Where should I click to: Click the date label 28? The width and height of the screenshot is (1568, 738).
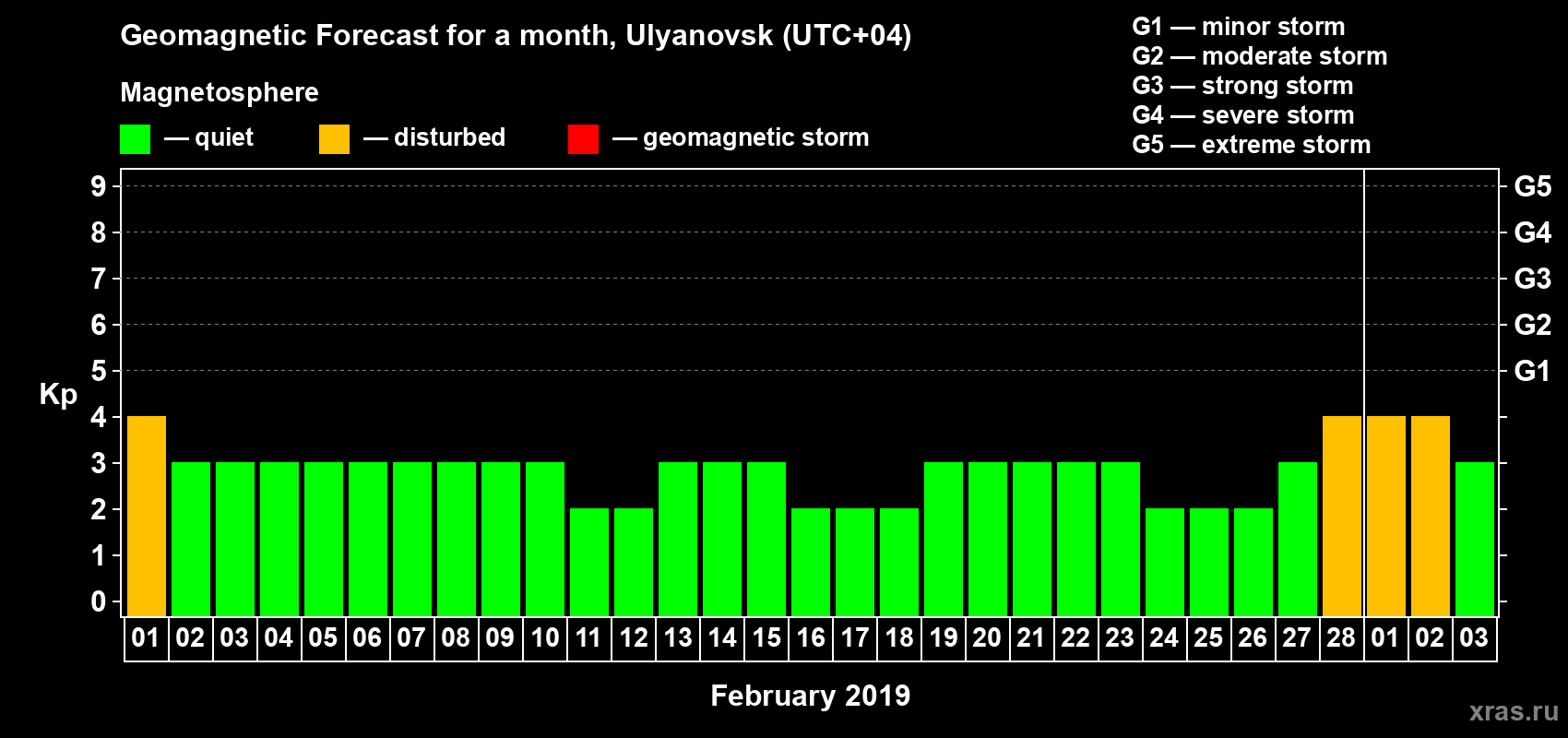point(1341,638)
